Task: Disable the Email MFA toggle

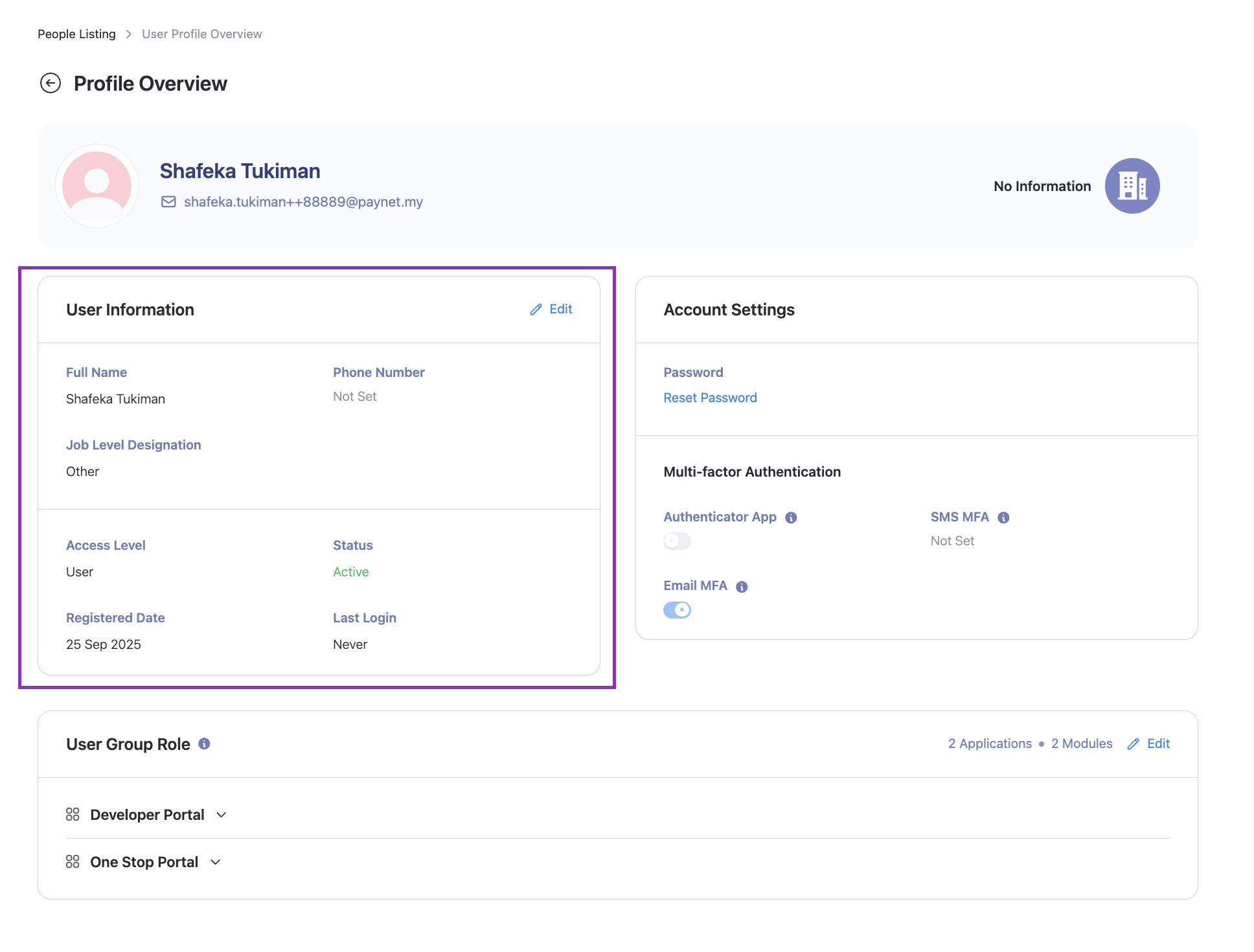Action: 677,610
